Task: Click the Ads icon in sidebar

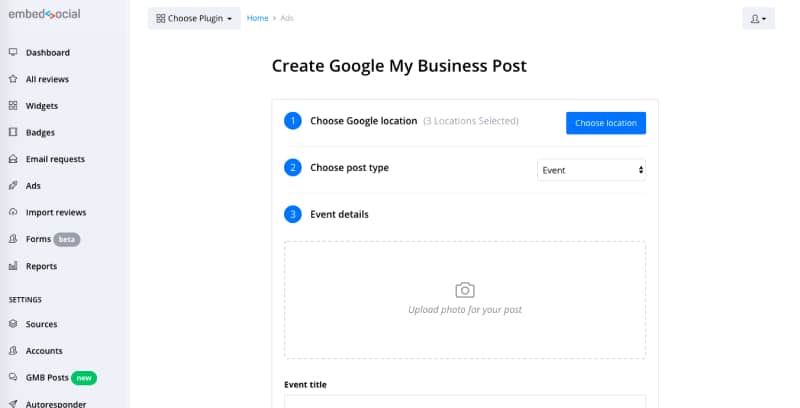Action: click(x=13, y=186)
